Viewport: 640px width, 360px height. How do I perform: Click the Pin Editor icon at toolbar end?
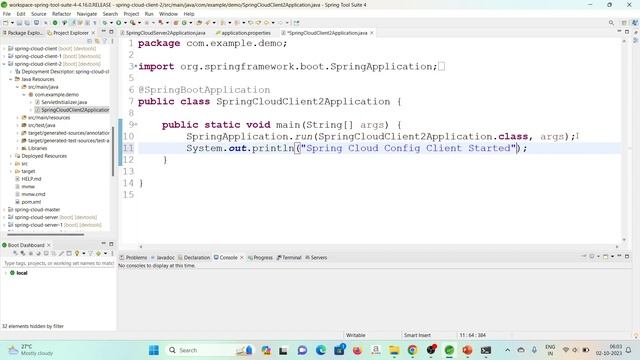[296, 23]
